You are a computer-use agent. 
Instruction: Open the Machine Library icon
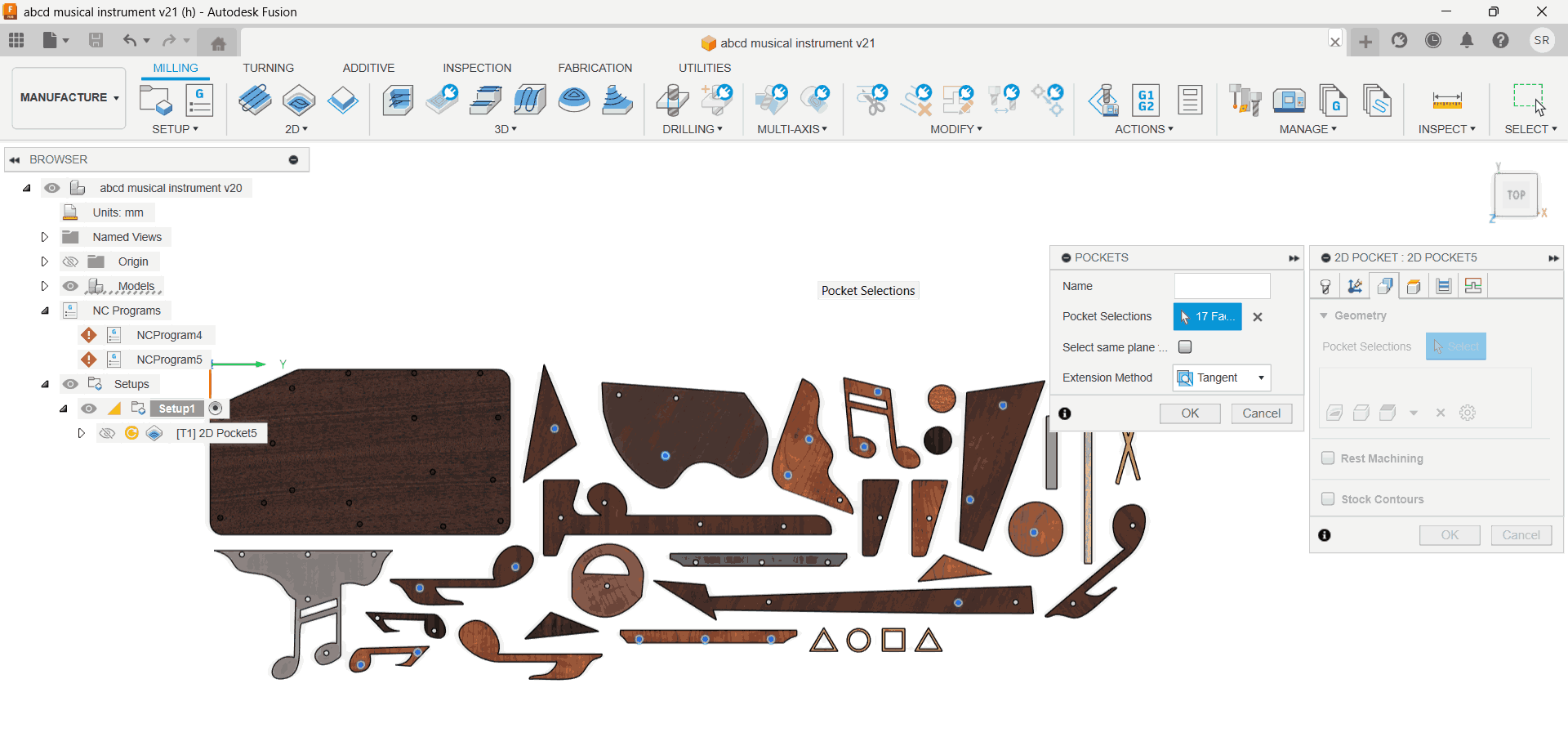(1290, 101)
